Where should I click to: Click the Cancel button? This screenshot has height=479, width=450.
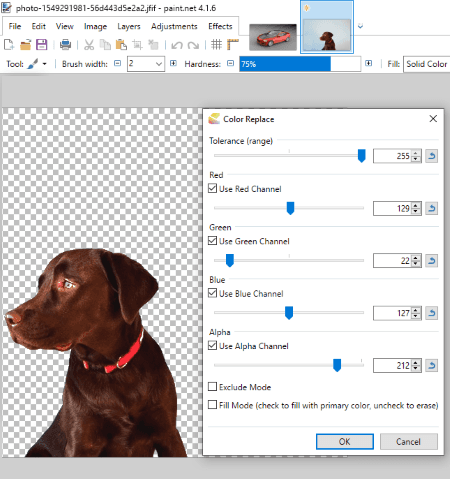coord(408,442)
